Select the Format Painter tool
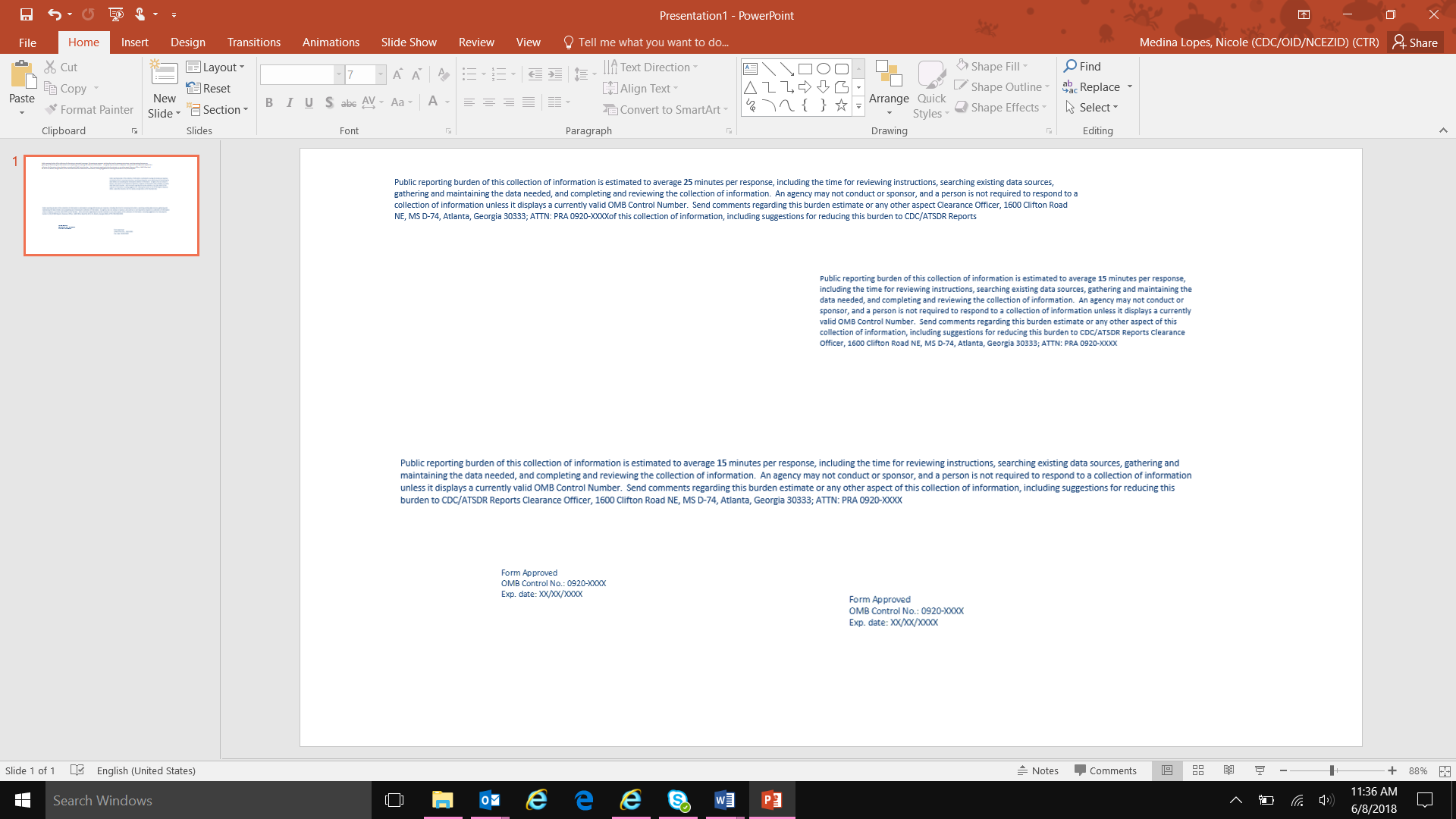 pyautogui.click(x=89, y=110)
